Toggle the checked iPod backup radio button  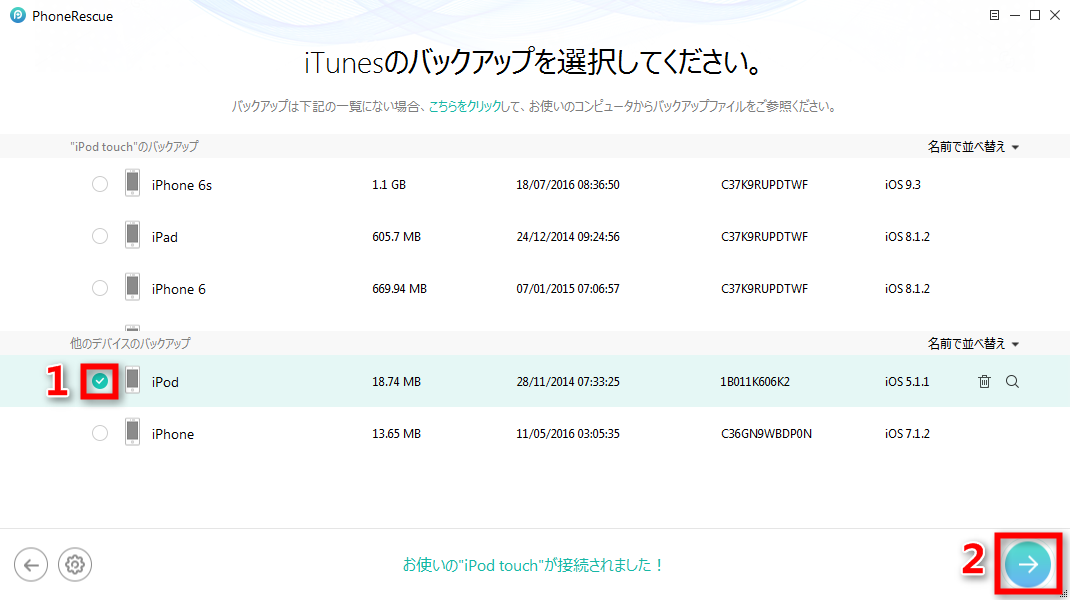(100, 381)
